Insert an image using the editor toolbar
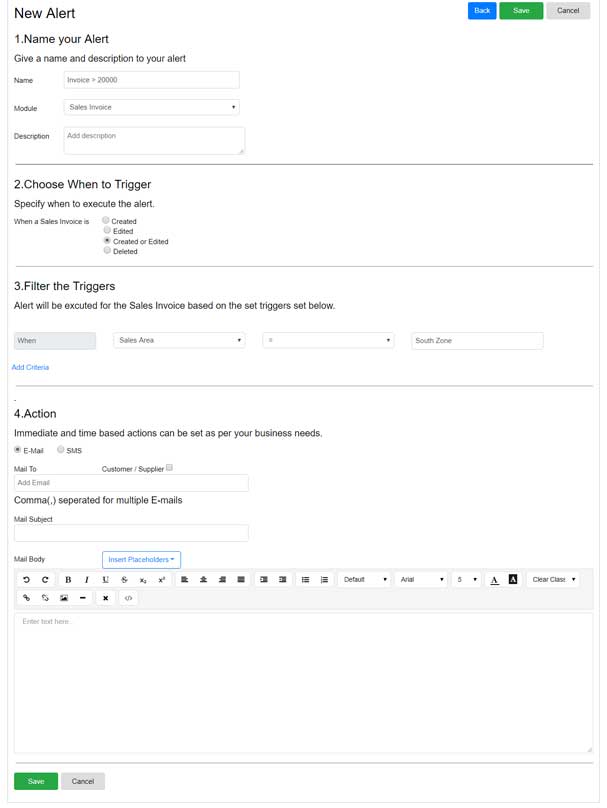The width and height of the screenshot is (607, 808). pyautogui.click(x=64, y=598)
